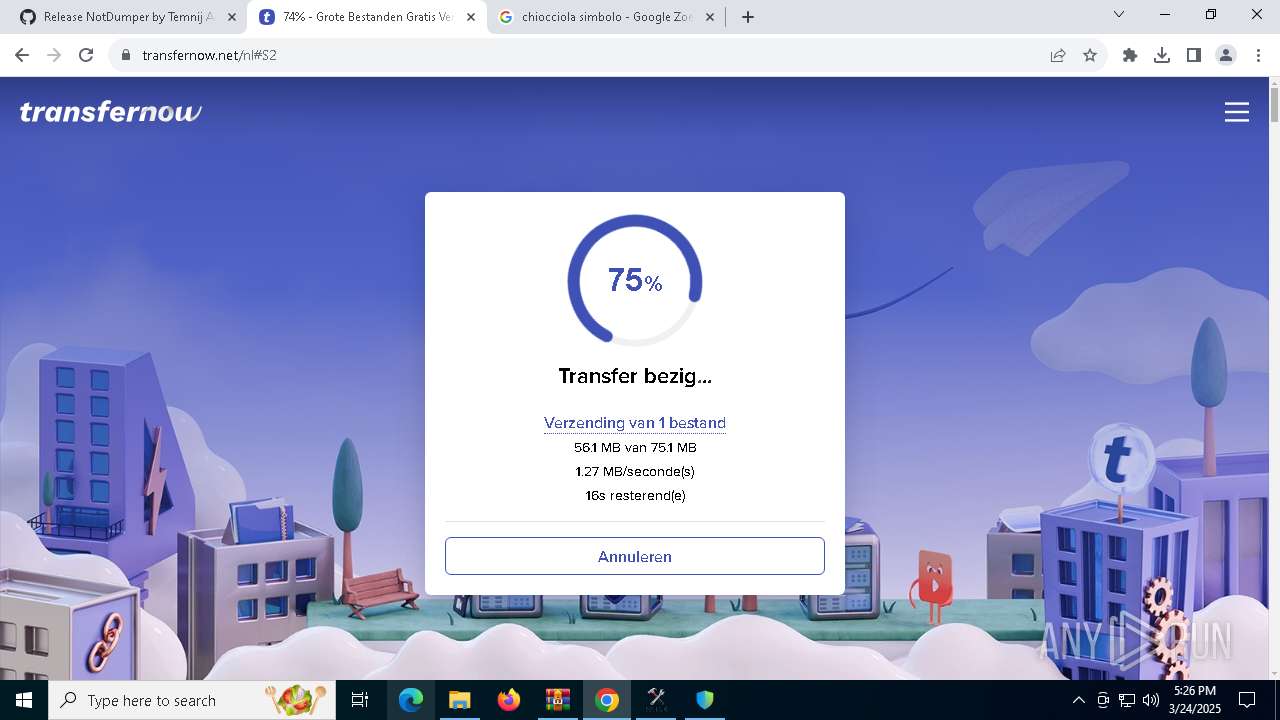Open the Chrome three-dot menu
Image resolution: width=1280 pixels, height=720 pixels.
pos(1258,55)
